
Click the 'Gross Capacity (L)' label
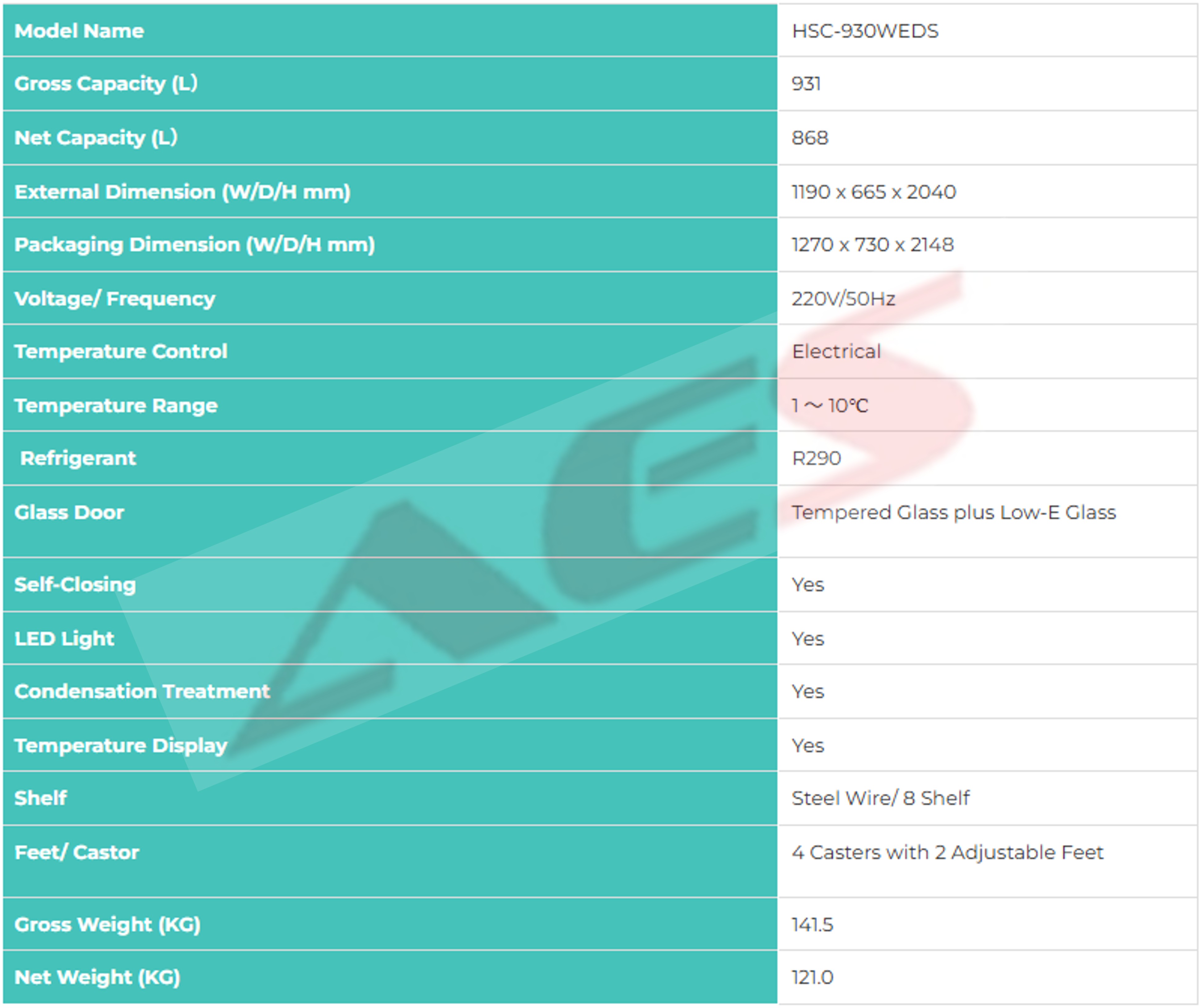coord(106,84)
